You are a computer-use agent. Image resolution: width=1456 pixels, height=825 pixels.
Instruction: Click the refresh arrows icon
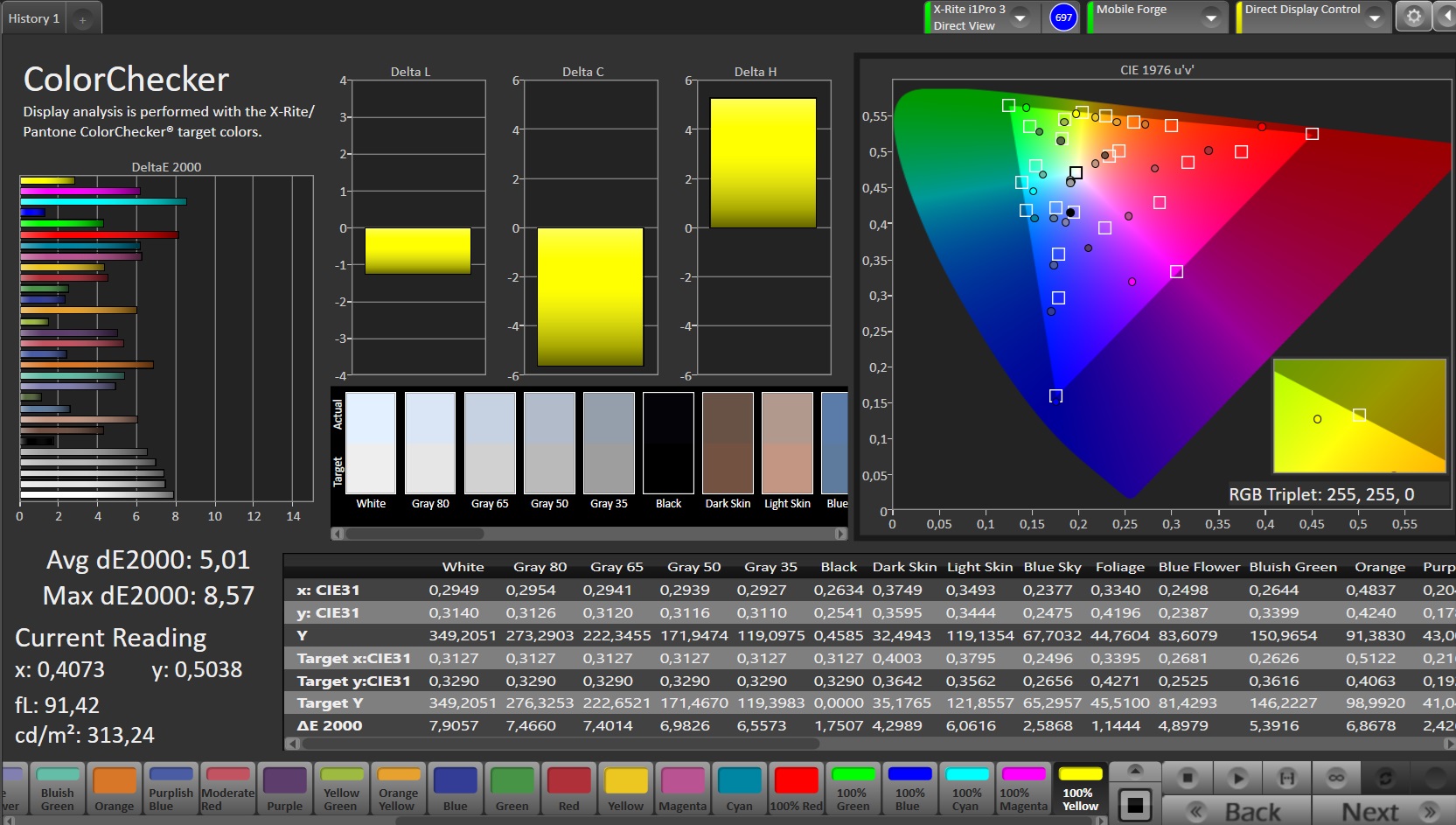pyautogui.click(x=1385, y=777)
